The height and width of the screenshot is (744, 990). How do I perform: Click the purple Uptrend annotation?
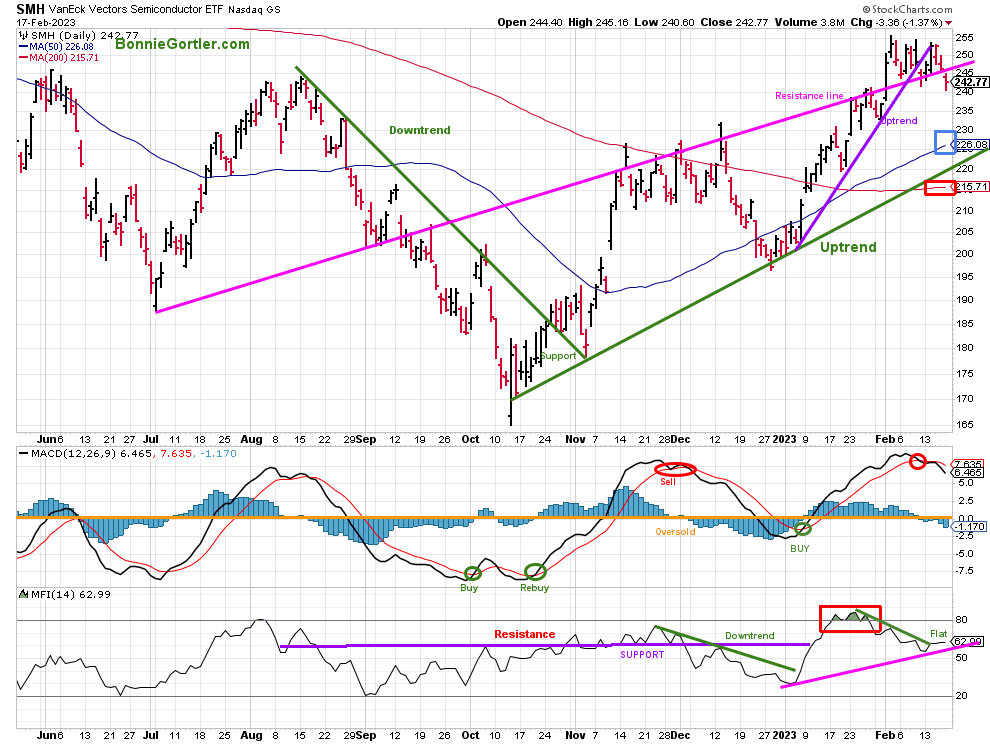coord(898,121)
